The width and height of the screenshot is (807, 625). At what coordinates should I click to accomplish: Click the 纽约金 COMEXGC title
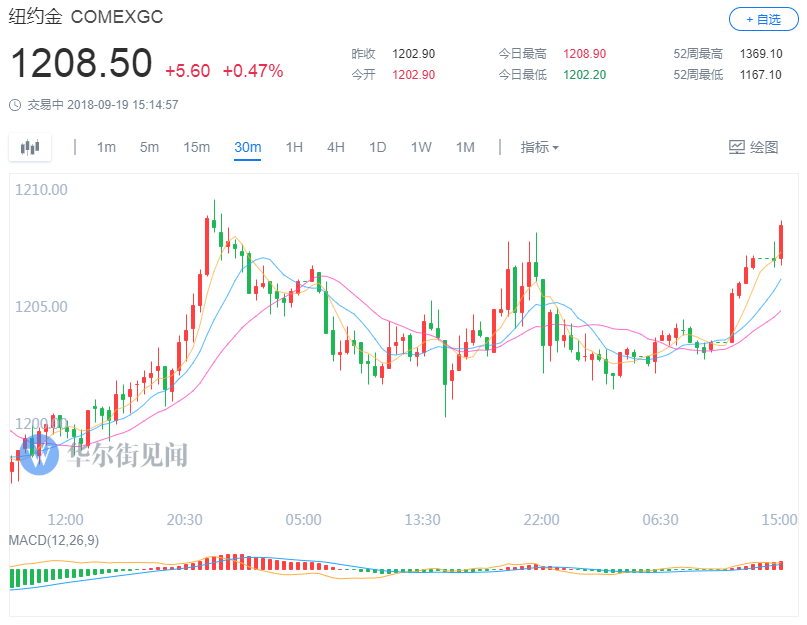tap(85, 16)
